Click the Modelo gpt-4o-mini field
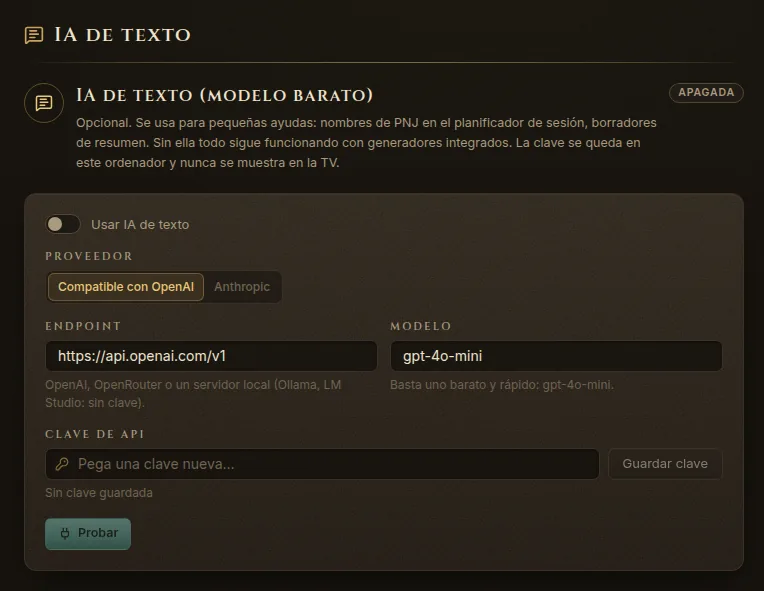 tap(556, 356)
